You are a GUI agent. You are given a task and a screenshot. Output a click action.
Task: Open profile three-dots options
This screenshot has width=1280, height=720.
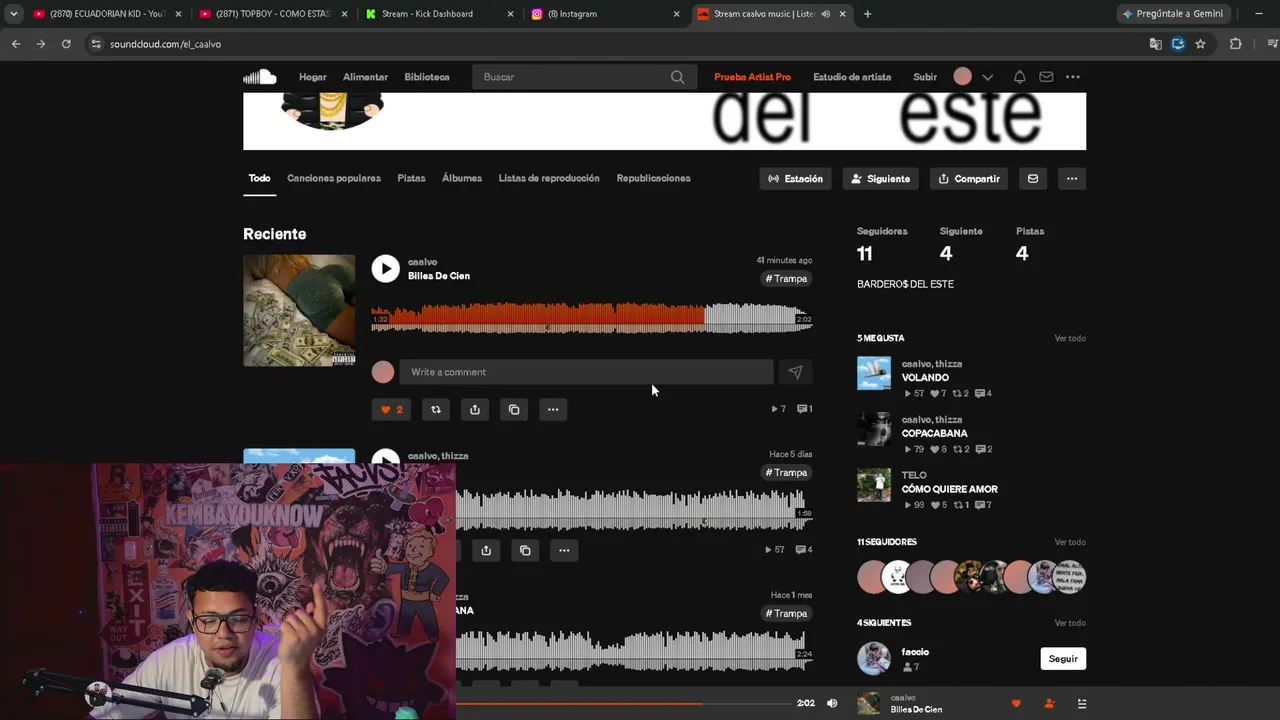1072,178
